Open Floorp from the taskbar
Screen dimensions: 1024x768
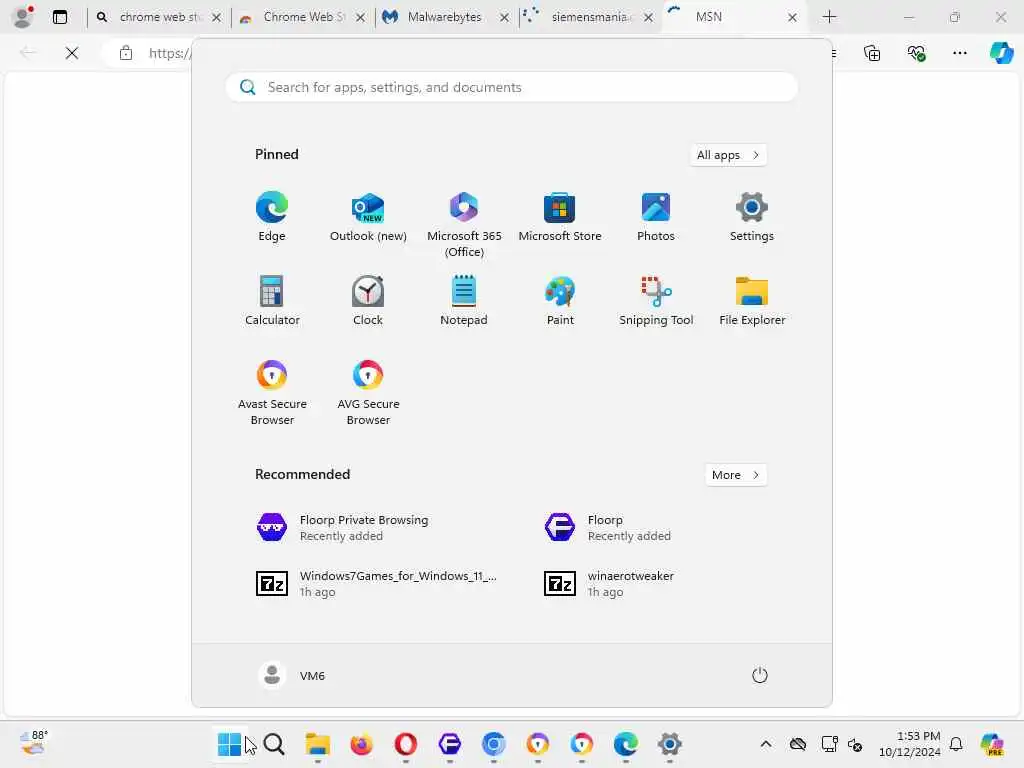(449, 744)
